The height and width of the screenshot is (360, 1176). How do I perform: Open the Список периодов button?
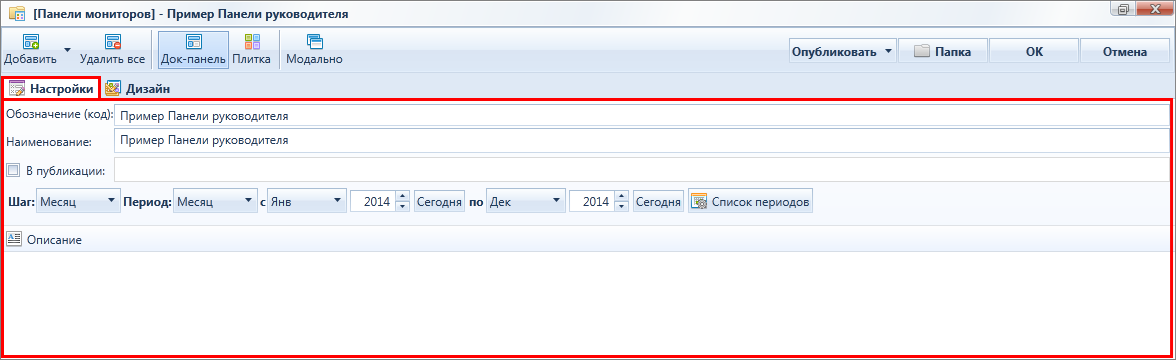click(750, 201)
